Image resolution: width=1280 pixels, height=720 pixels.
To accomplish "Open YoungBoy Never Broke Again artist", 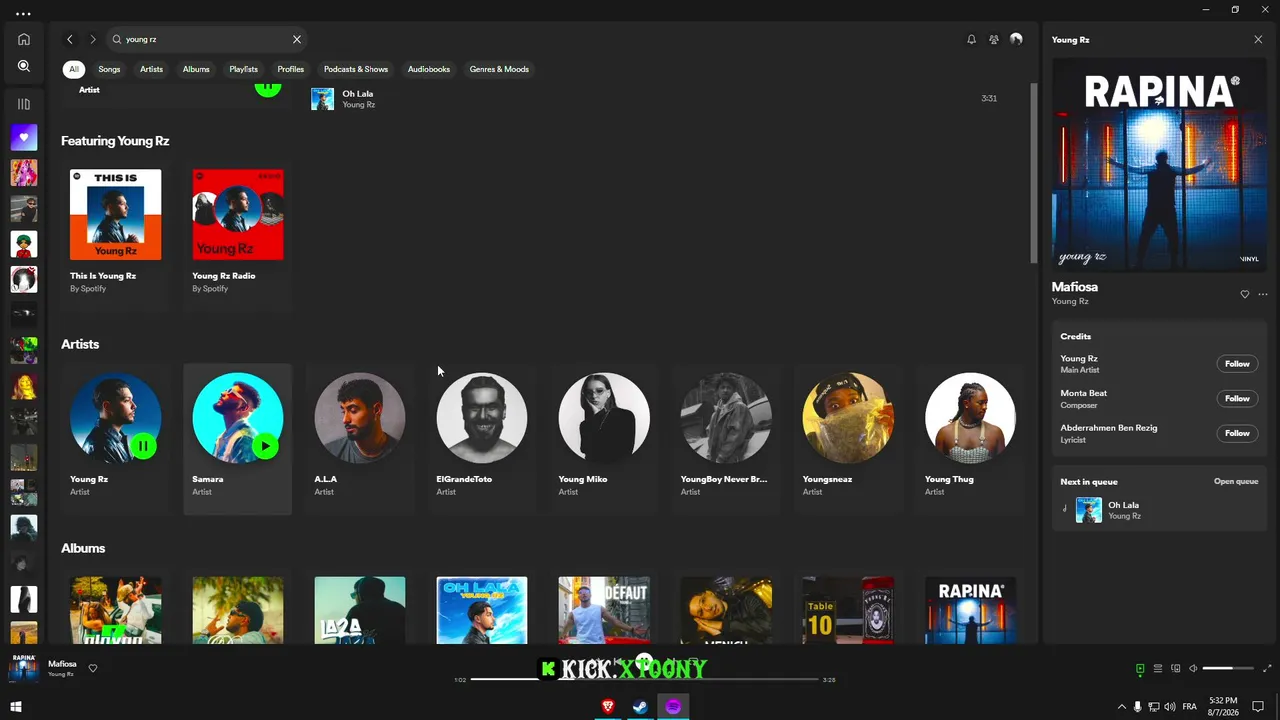I will [x=726, y=439].
